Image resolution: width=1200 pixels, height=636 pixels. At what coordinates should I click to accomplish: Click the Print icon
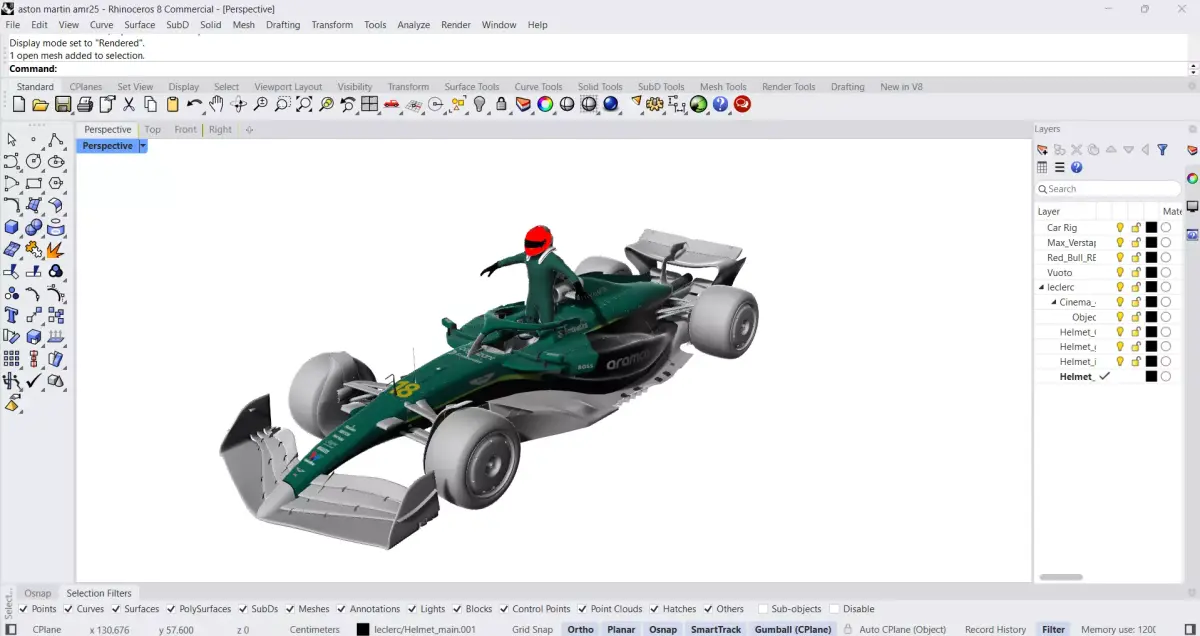[x=85, y=104]
